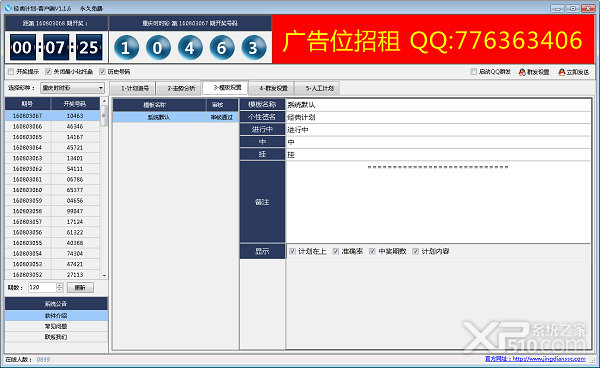The height and width of the screenshot is (368, 600).
Task: Select history row 160603059
Action: [52, 200]
